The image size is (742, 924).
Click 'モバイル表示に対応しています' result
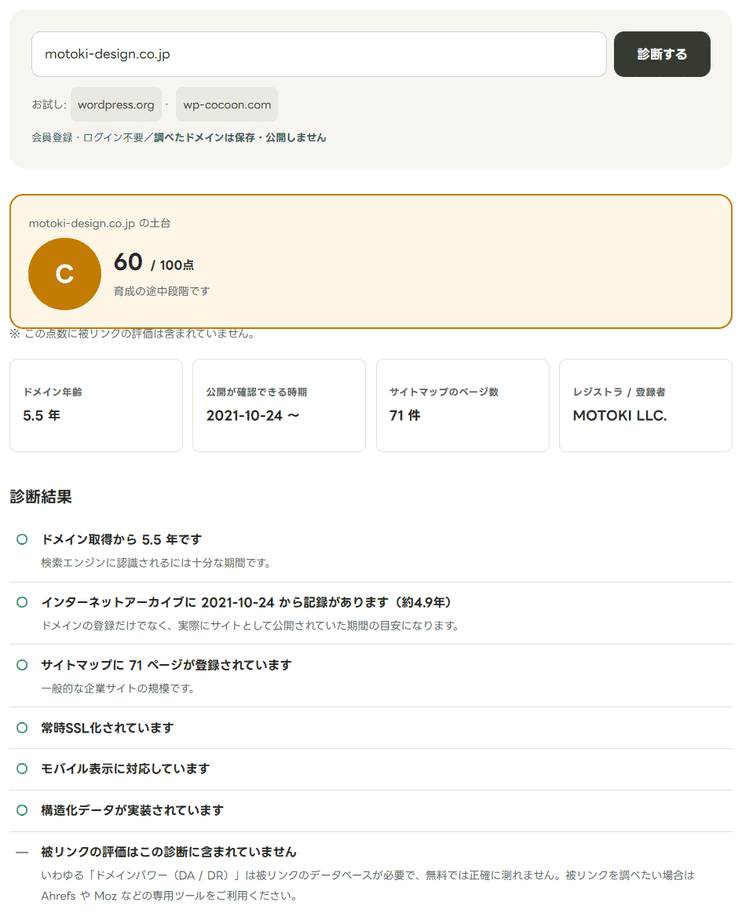125,768
